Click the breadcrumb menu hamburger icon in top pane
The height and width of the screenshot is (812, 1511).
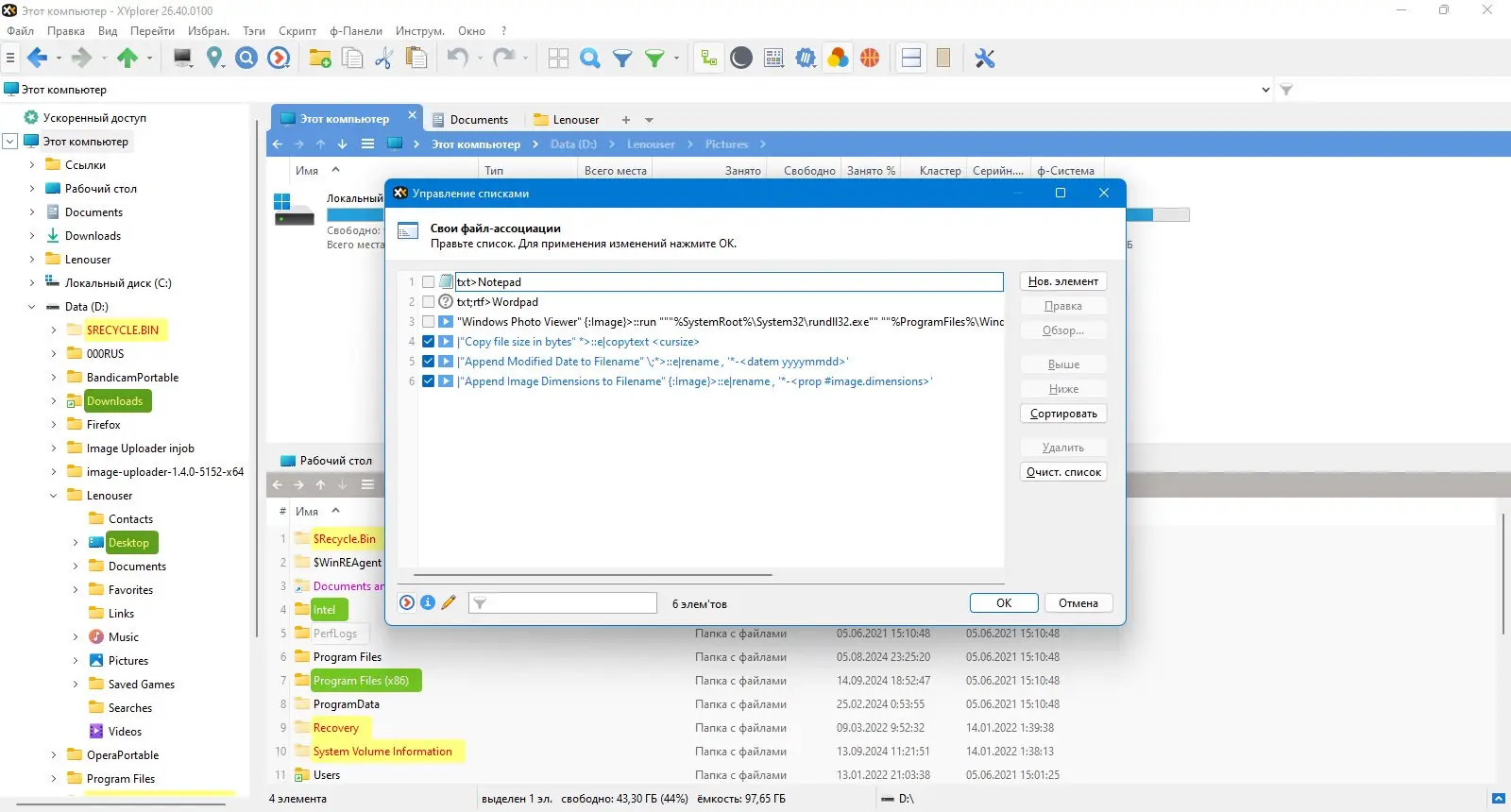(367, 144)
